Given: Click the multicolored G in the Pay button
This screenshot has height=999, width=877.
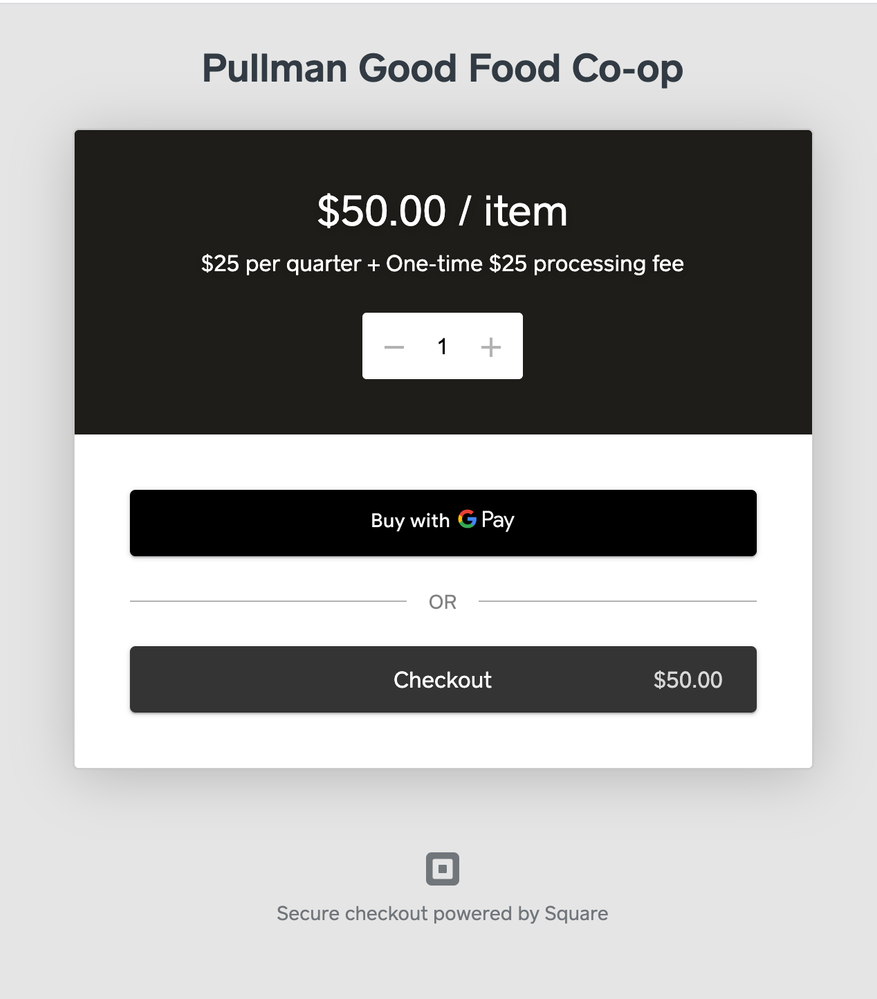Looking at the screenshot, I should point(466,521).
